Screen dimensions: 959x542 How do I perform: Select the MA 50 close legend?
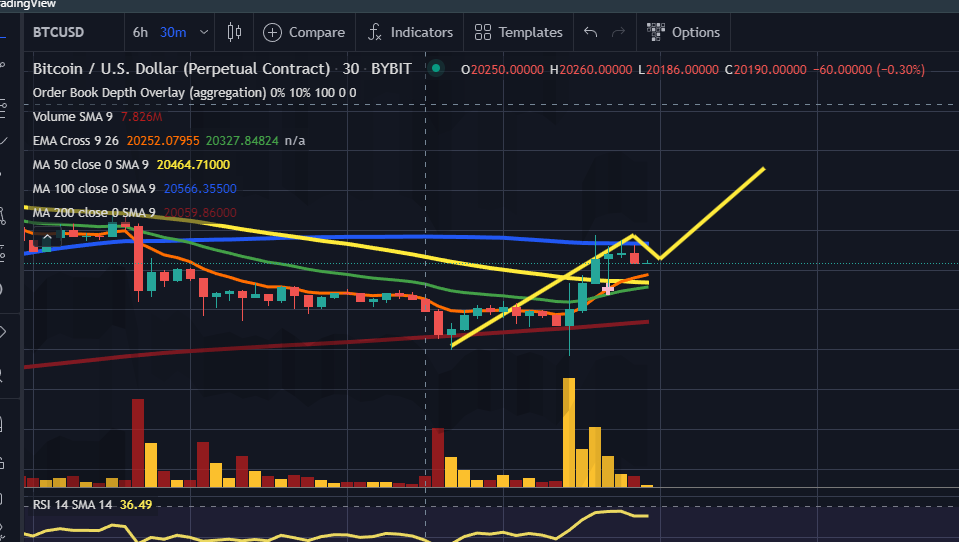tap(91, 165)
